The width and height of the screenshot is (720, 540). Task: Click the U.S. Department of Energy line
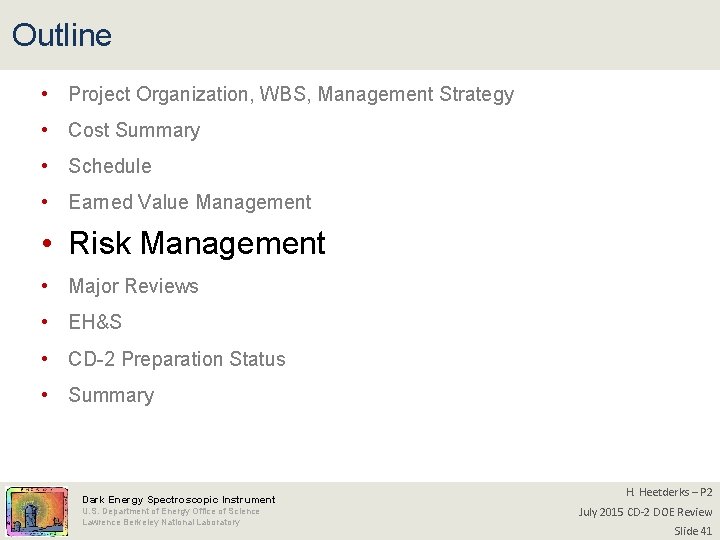(x=171, y=511)
